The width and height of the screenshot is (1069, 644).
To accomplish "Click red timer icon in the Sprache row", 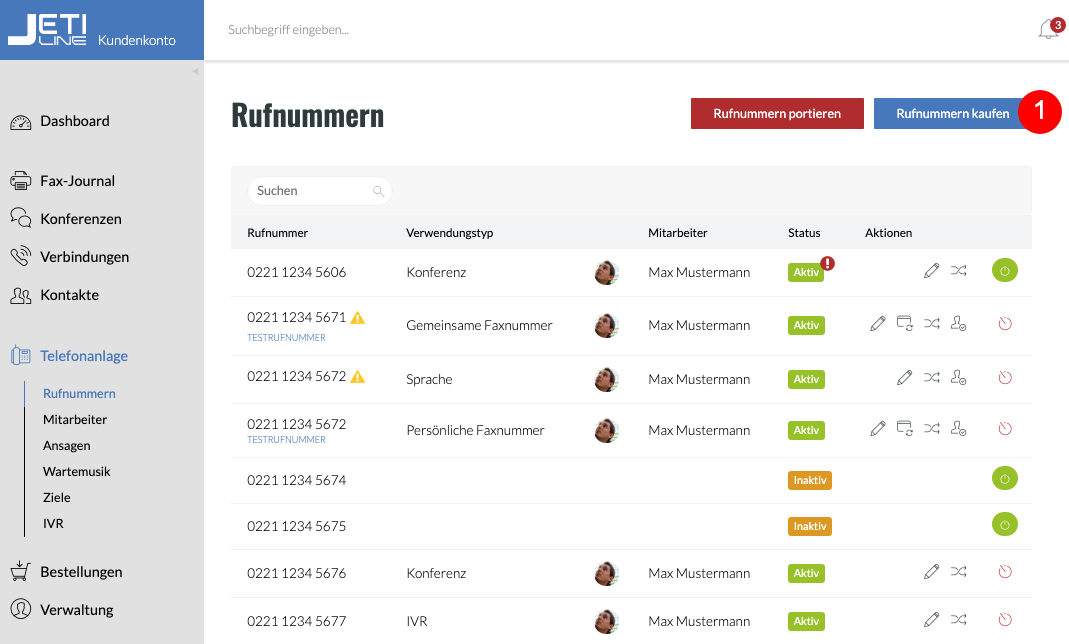I will point(1005,378).
